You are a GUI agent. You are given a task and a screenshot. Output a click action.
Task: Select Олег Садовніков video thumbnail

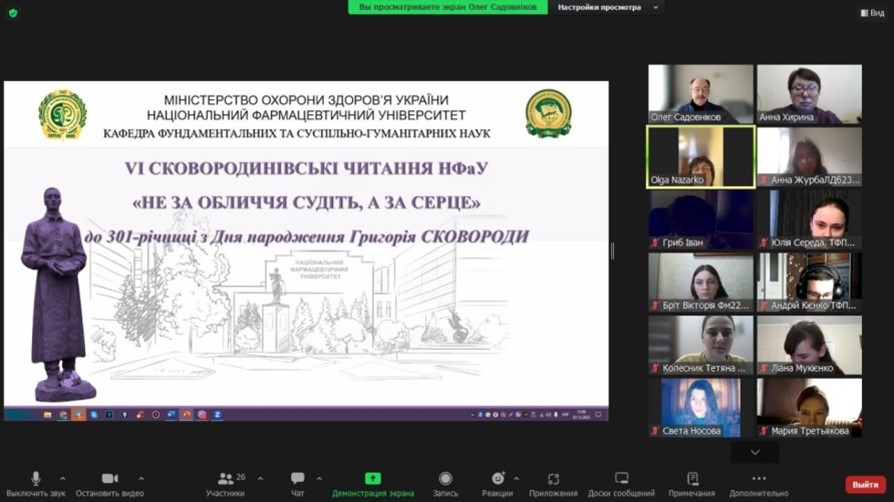click(x=701, y=94)
